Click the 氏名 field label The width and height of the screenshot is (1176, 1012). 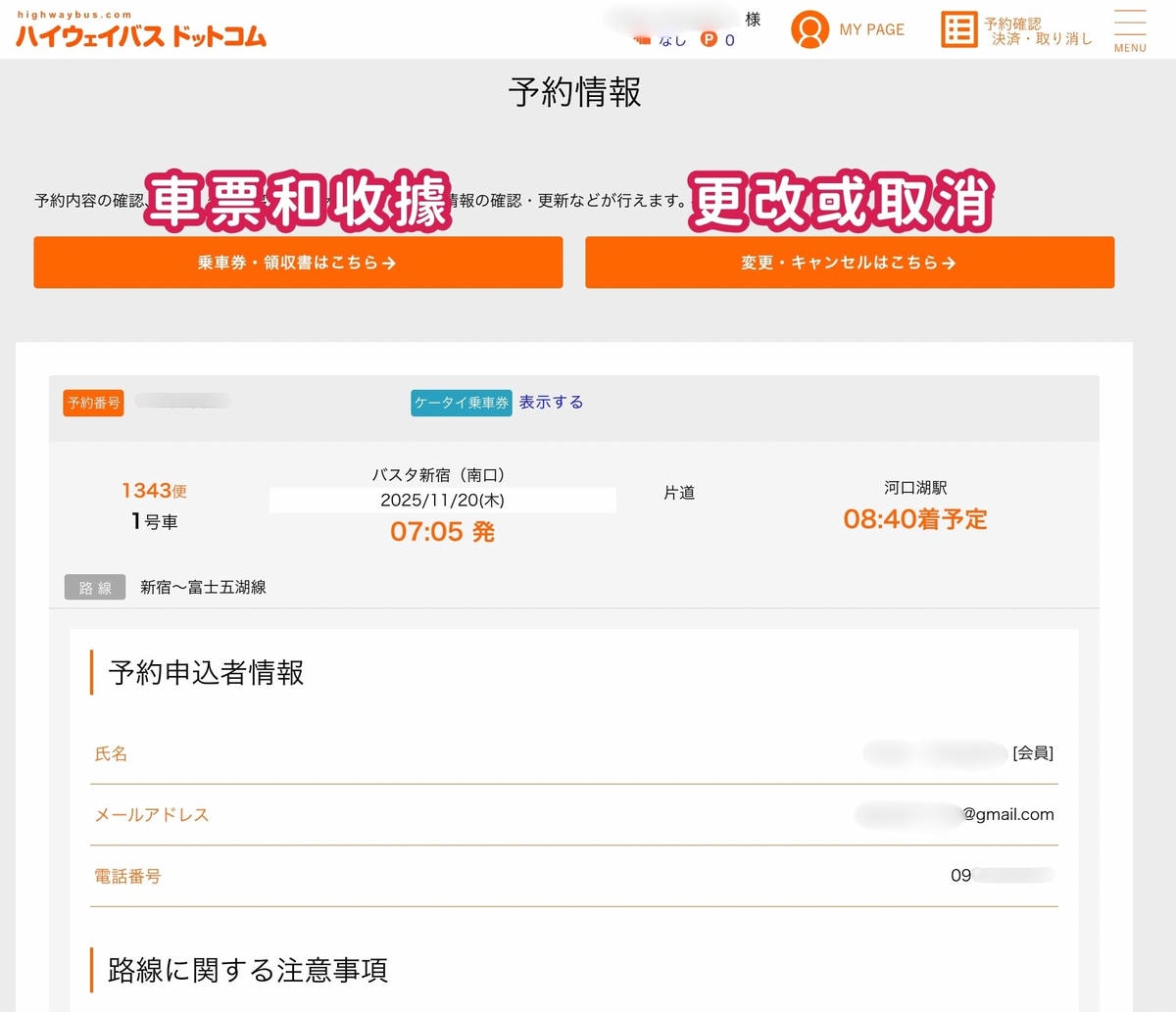click(x=111, y=753)
